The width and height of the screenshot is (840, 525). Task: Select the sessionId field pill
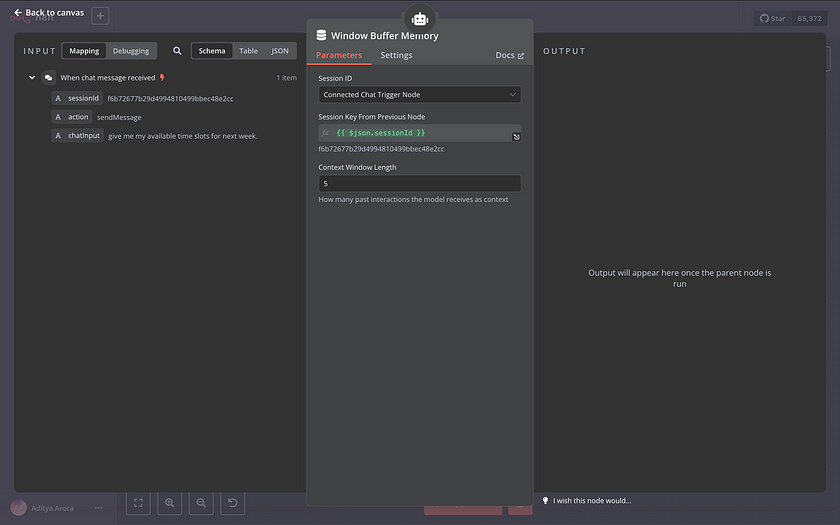click(77, 99)
